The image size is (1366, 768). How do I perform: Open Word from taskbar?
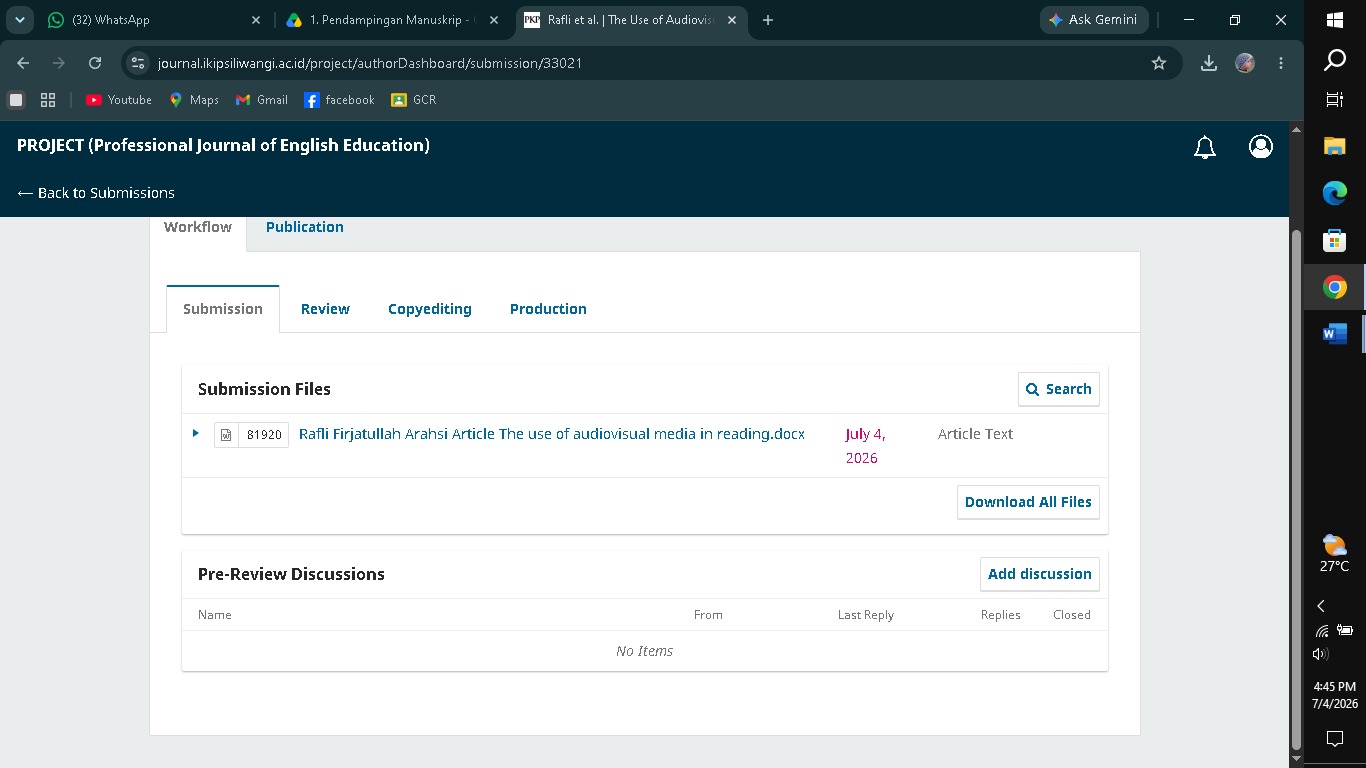point(1335,334)
